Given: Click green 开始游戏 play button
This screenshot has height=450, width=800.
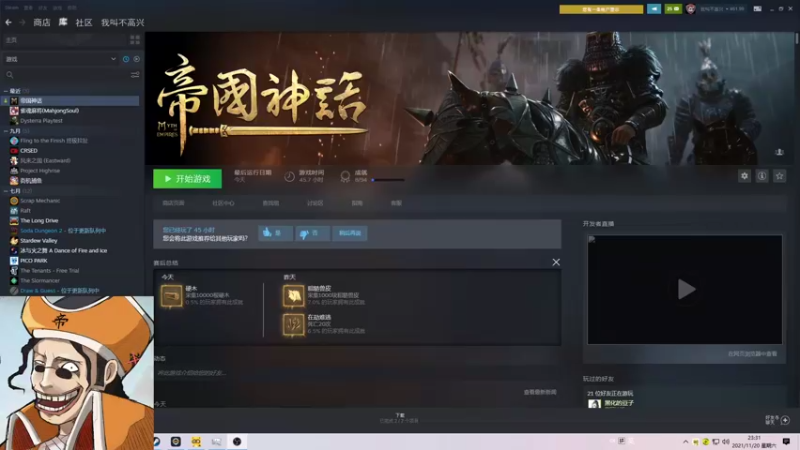Looking at the screenshot, I should 187,179.
